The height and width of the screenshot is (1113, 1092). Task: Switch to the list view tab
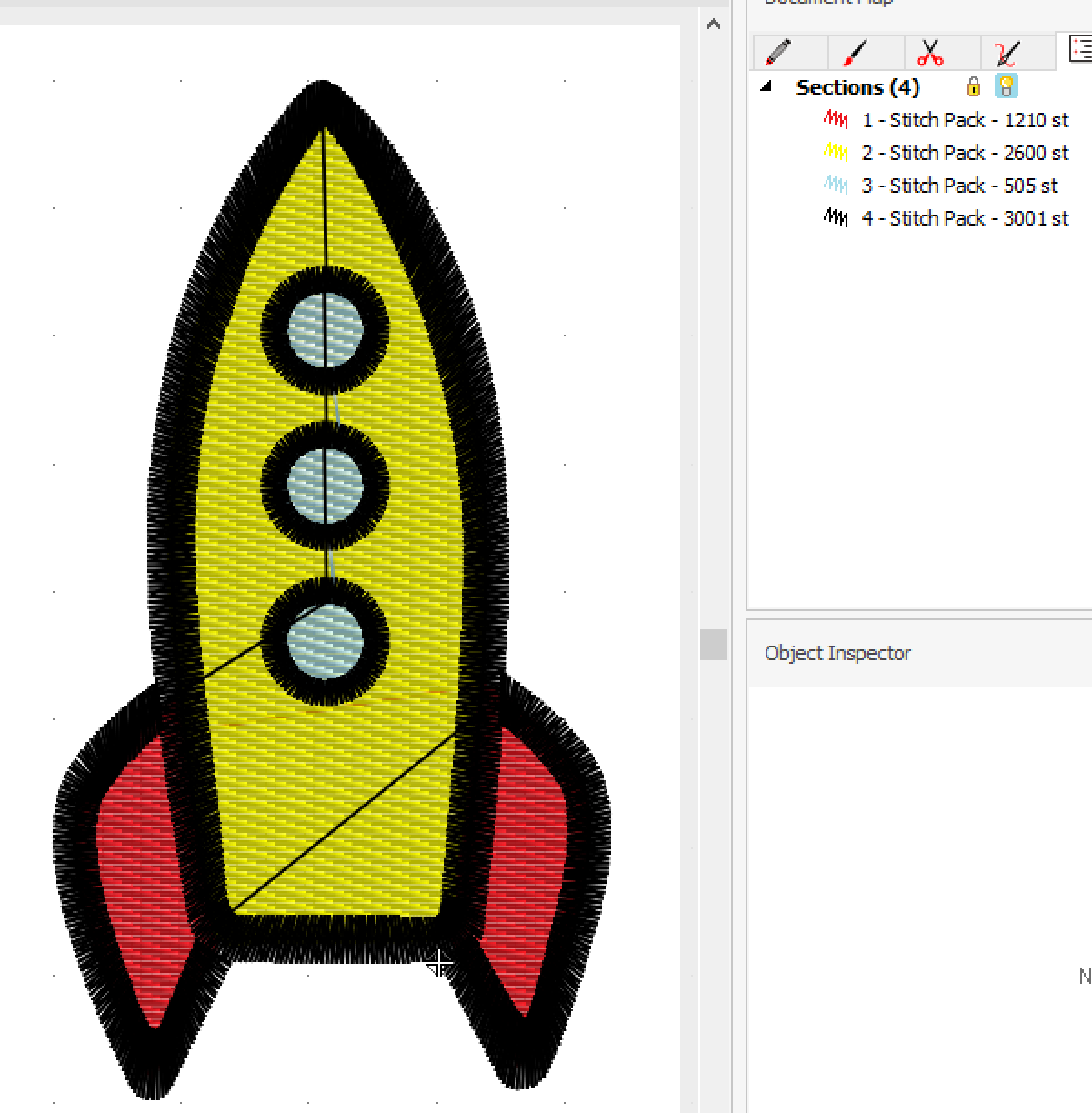coord(1078,49)
